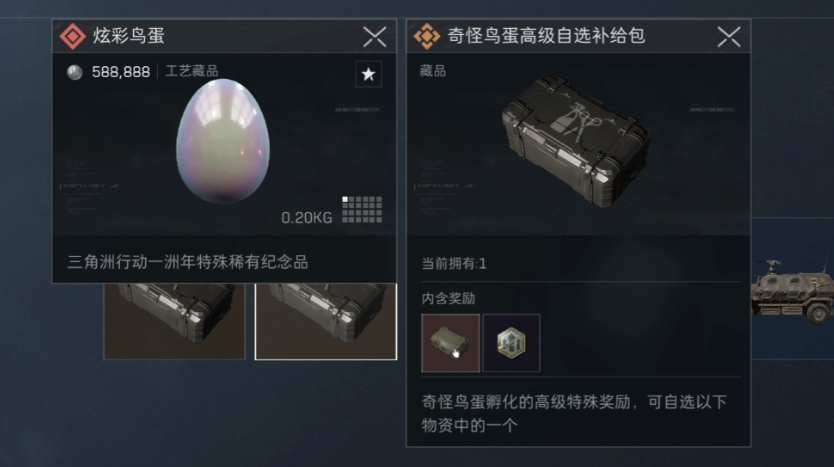The width and height of the screenshot is (834, 467).
Task: Click the armored vehicle item on right edge
Action: tap(793, 290)
